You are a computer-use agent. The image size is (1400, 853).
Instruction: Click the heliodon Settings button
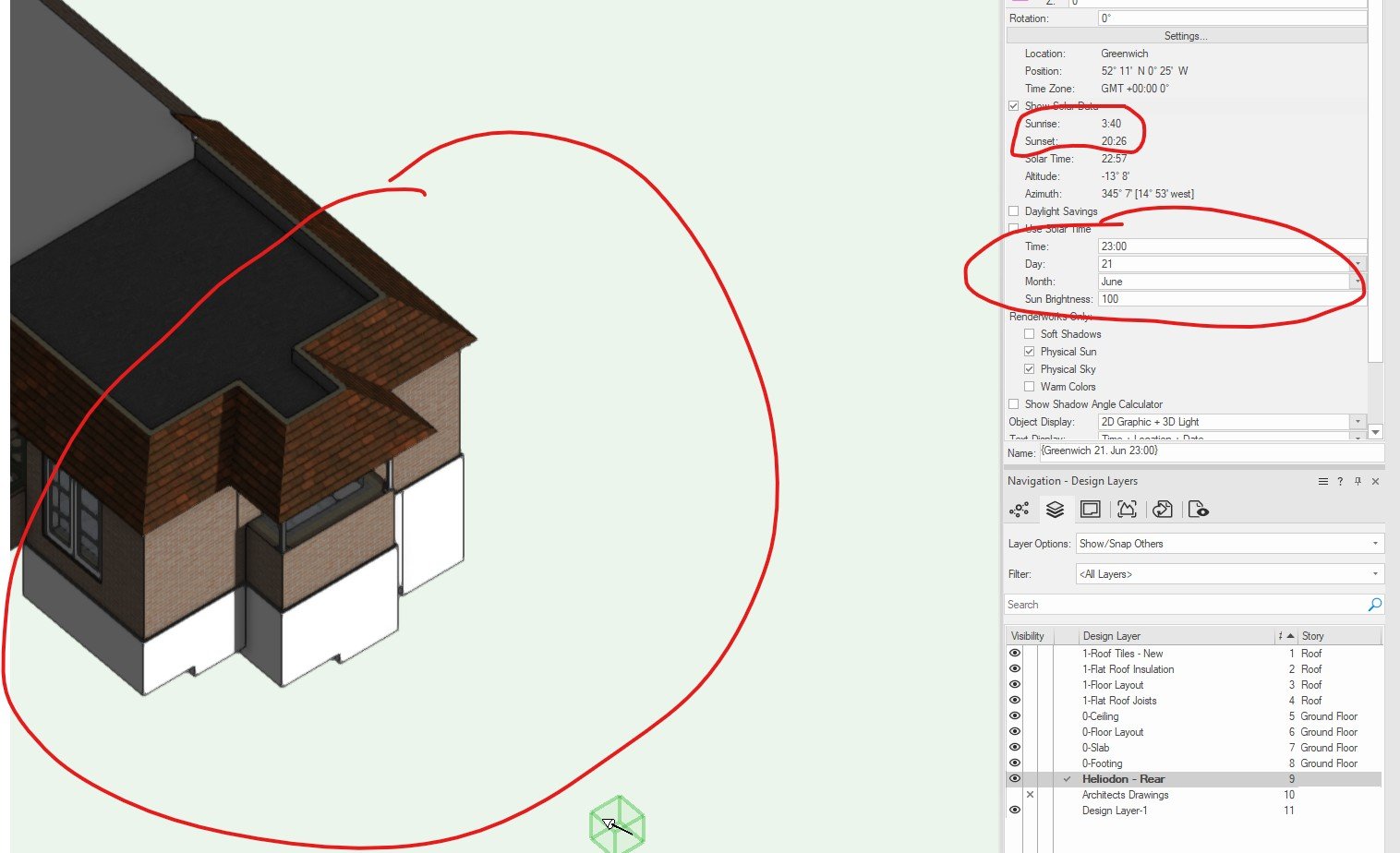(1186, 36)
